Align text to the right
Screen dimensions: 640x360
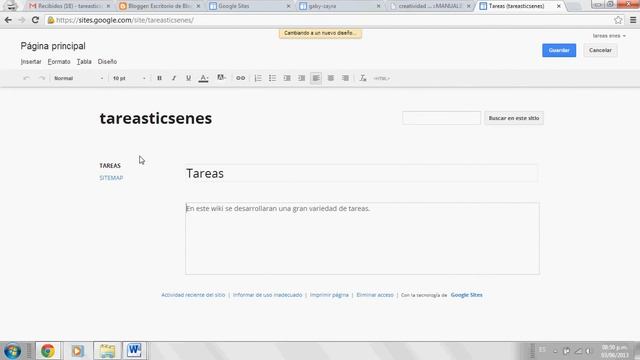pos(345,78)
